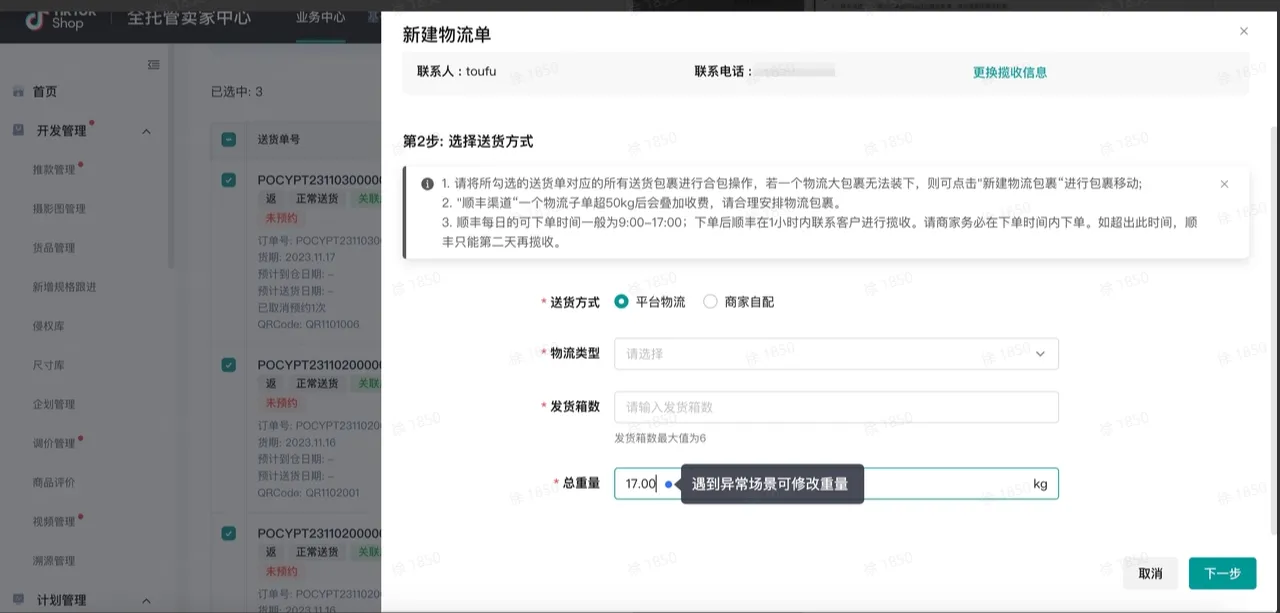Uncheck the first POCYPT2311030000 row checkbox
This screenshot has height=613, width=1280.
point(229,180)
